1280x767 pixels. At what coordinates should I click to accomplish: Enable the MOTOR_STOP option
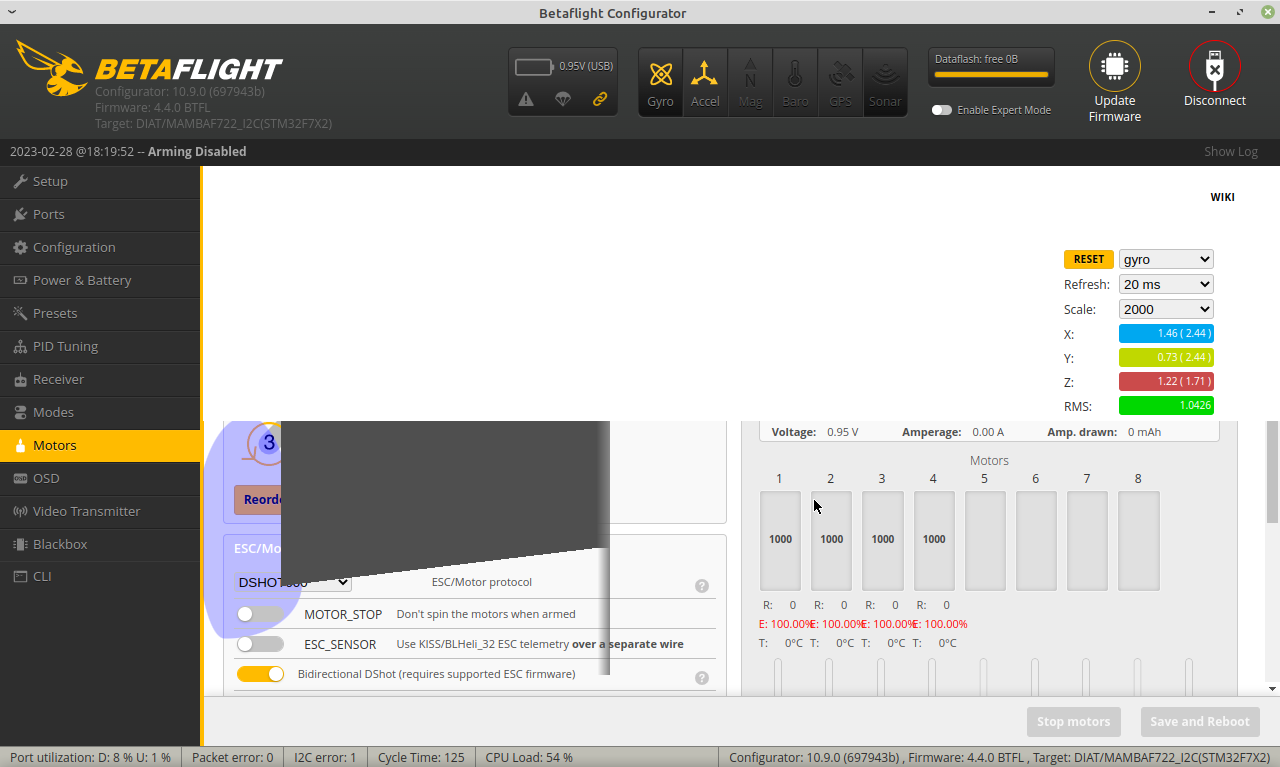point(260,614)
